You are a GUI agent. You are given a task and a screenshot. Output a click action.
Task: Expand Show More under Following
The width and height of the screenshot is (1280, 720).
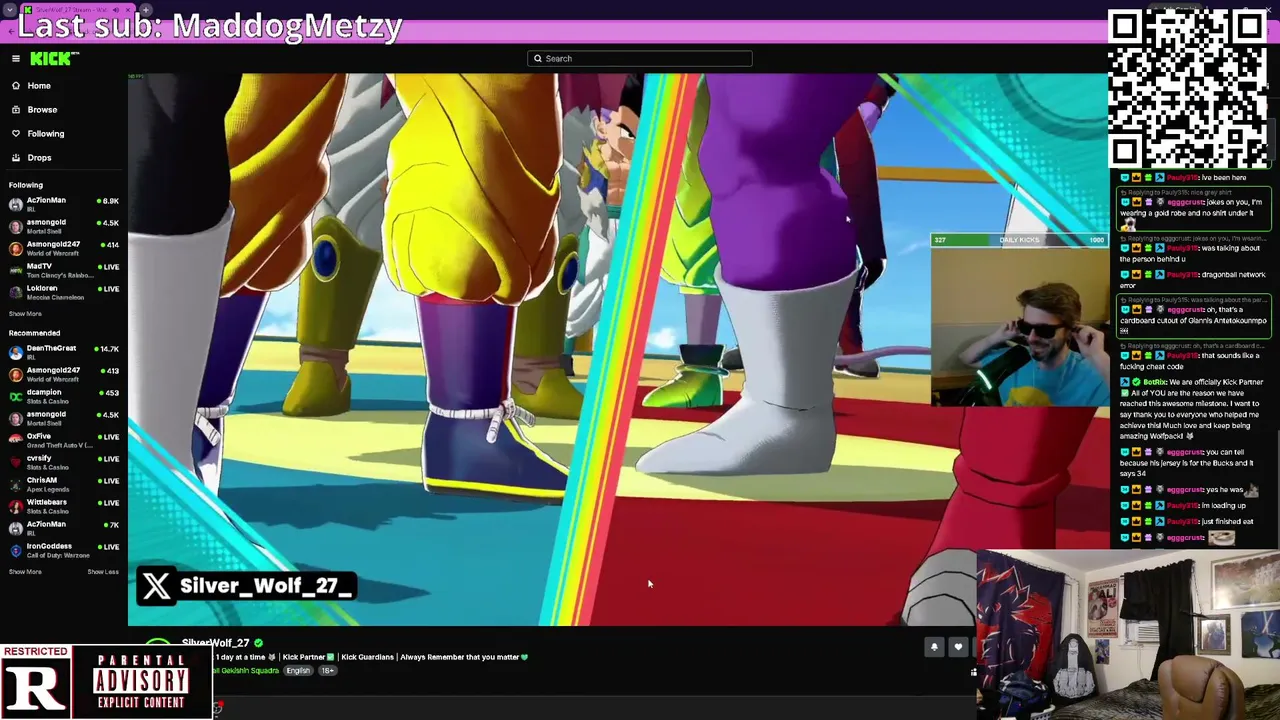point(25,314)
